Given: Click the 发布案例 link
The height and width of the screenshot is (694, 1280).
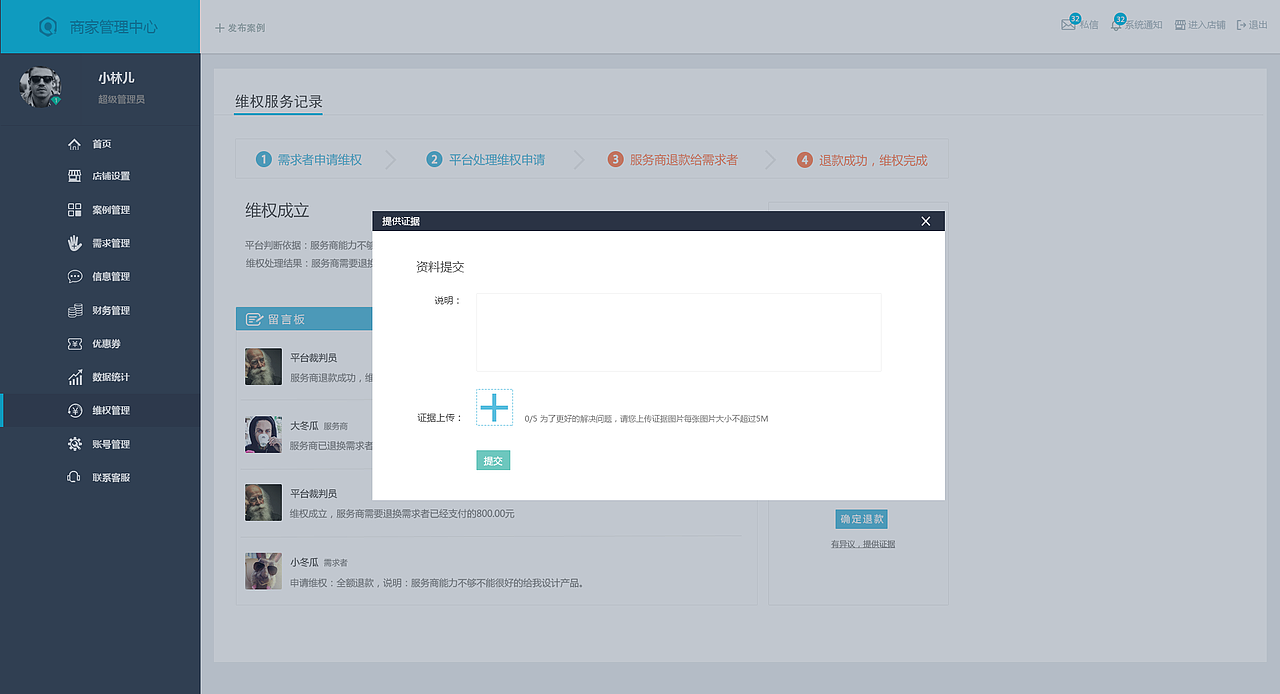Looking at the screenshot, I should click(x=246, y=28).
